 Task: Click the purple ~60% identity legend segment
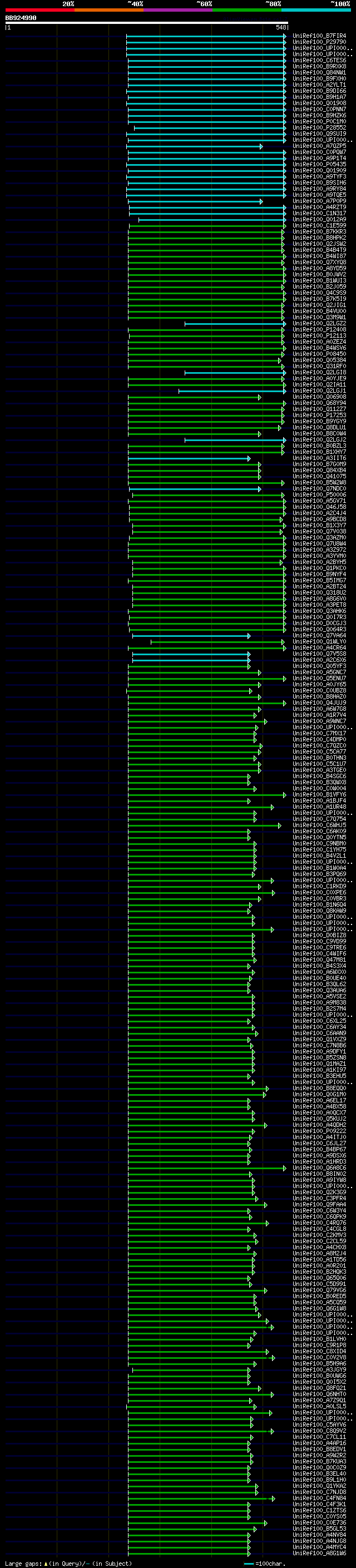click(179, 10)
